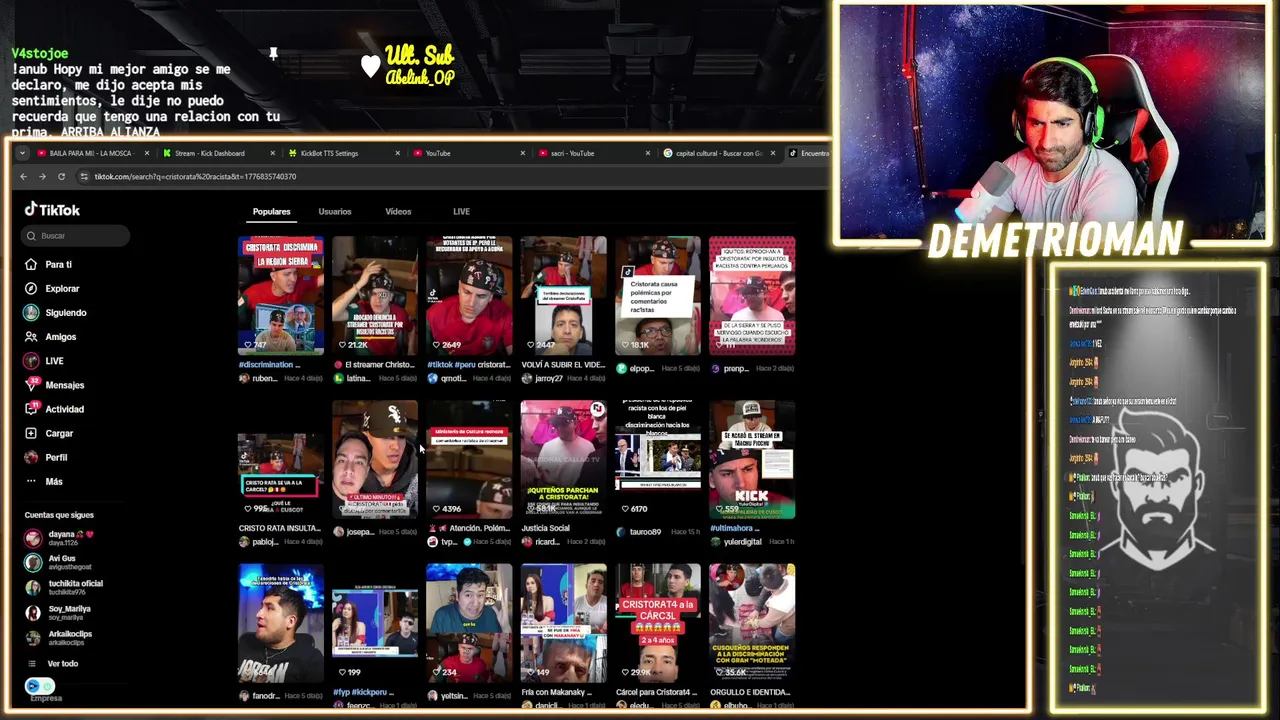Viewport: 1280px width, 720px height.
Task: Open CRISTORATA DISCRIMINA LA REGION SIERRA video
Action: pyautogui.click(x=281, y=296)
